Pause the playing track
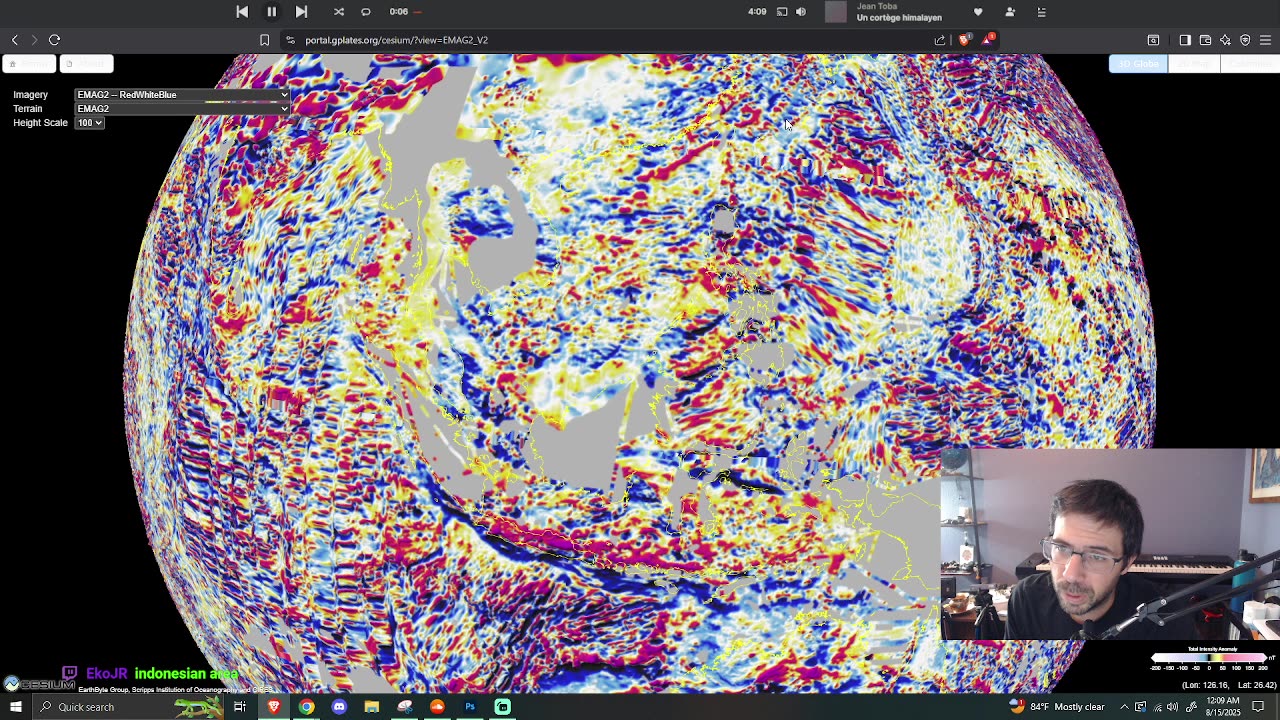Image resolution: width=1280 pixels, height=720 pixels. click(271, 11)
